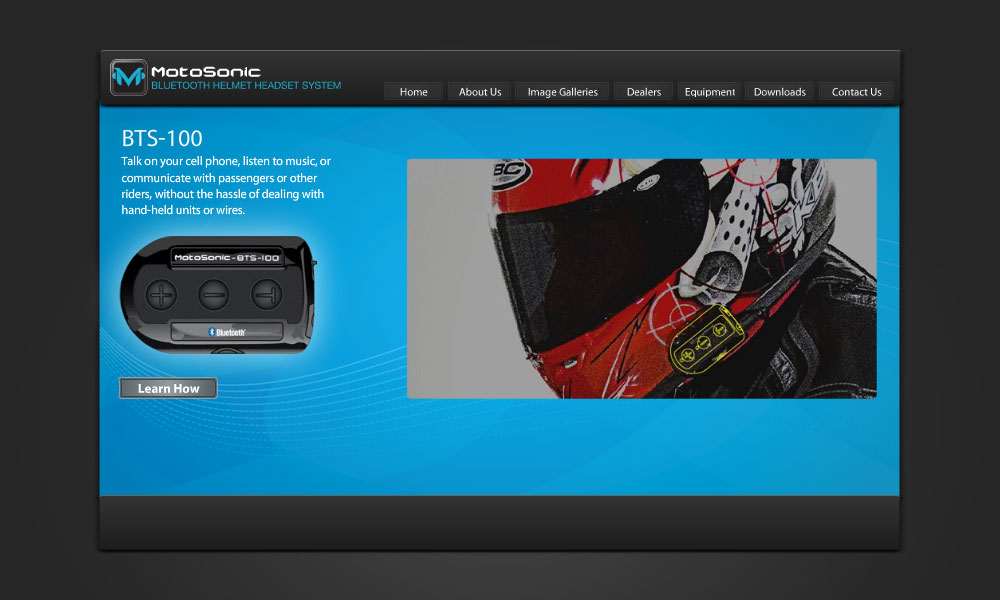Open Image Galleries from navigation
The width and height of the screenshot is (1000, 600).
[562, 92]
